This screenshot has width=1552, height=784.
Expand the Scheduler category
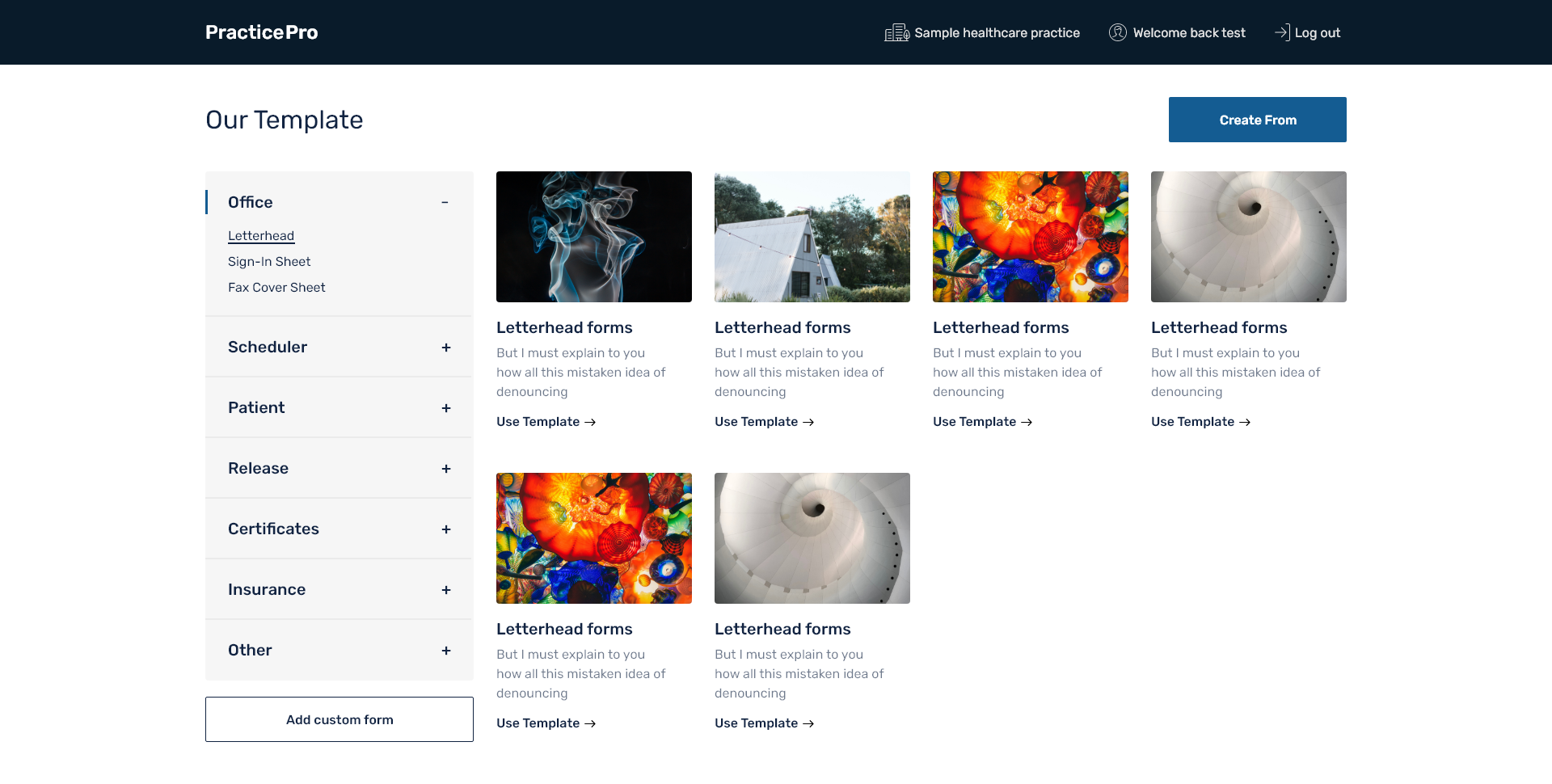[x=445, y=348]
